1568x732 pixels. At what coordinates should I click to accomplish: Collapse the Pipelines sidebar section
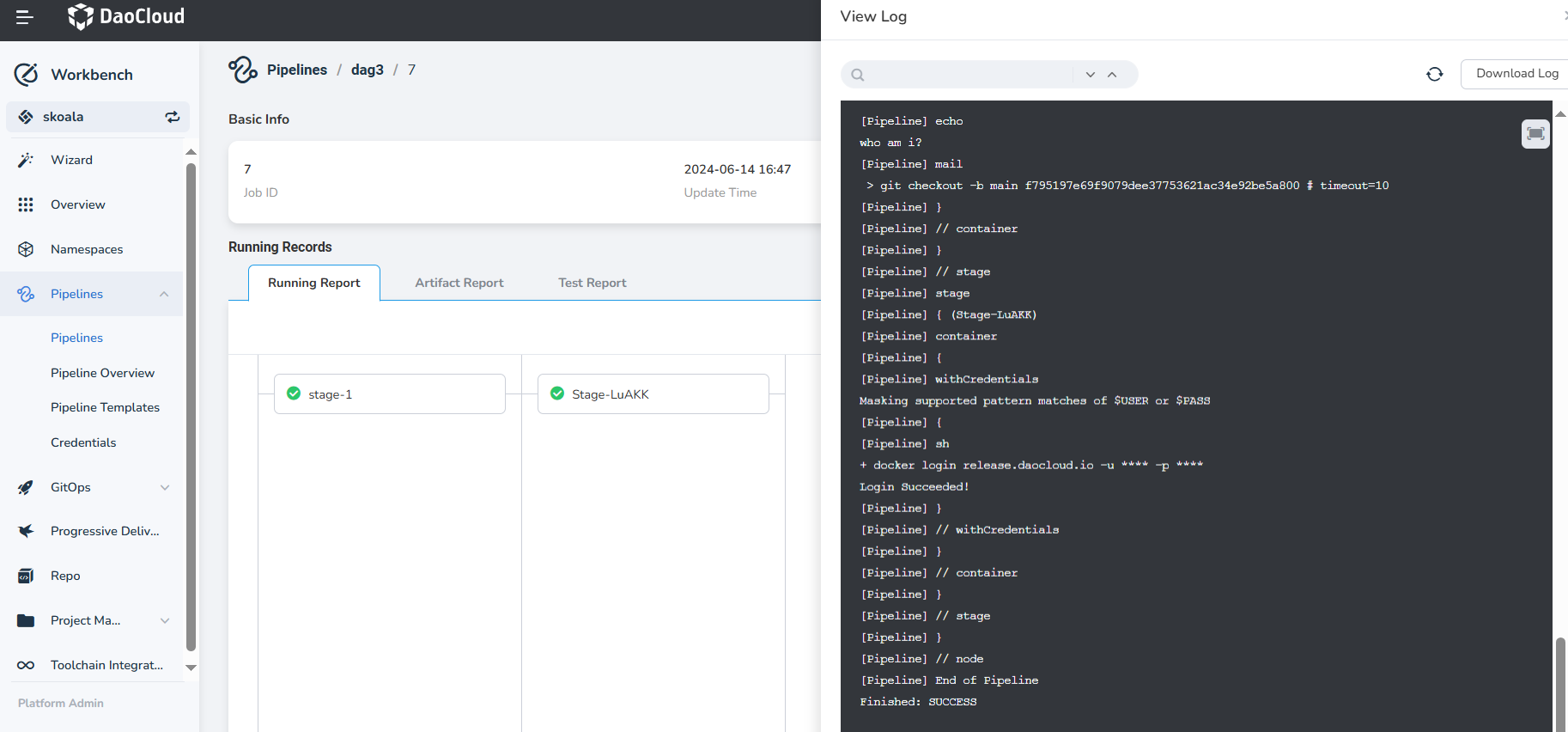(x=164, y=294)
